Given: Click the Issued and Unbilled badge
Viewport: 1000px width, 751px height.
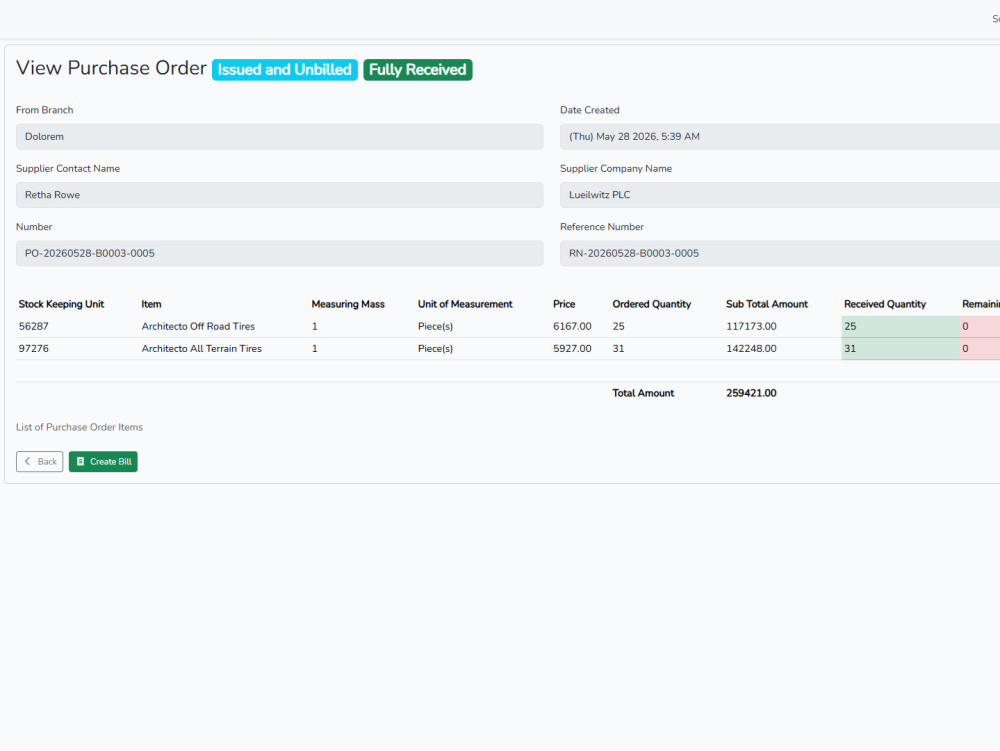Looking at the screenshot, I should pos(284,69).
